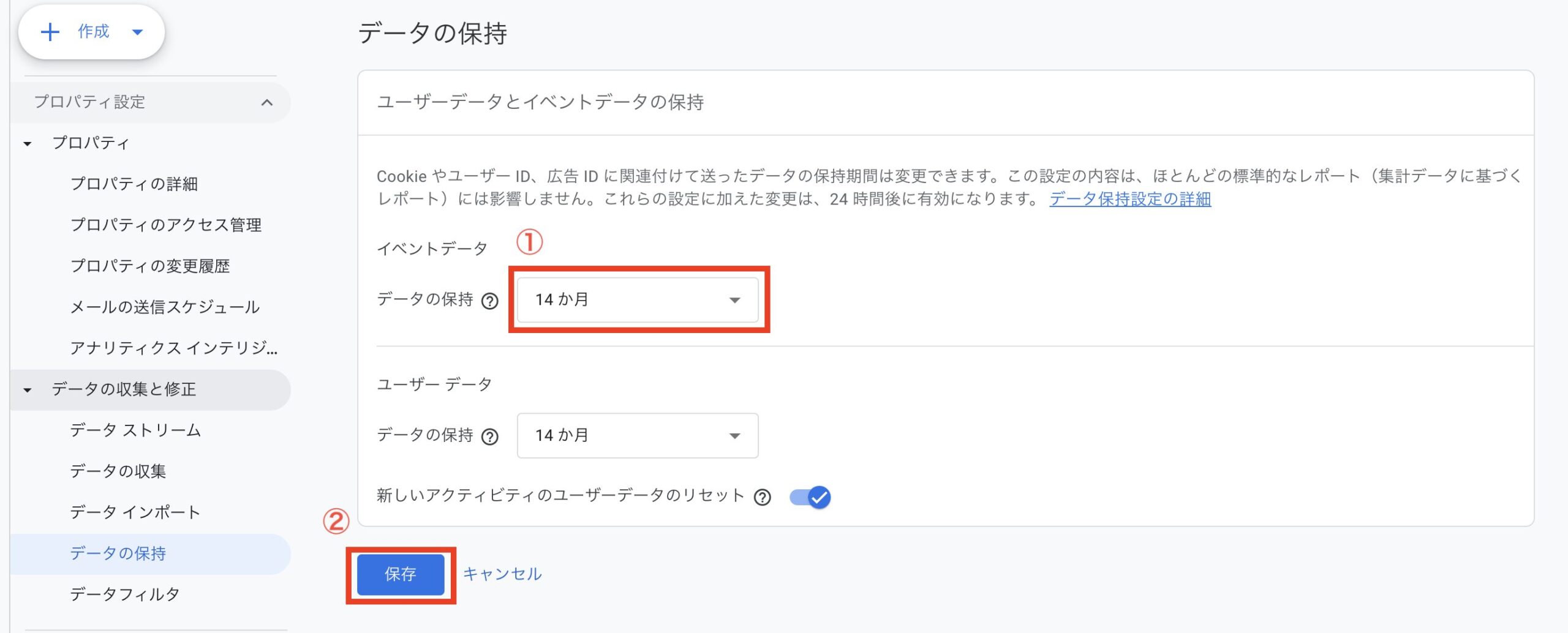1568x633 pixels.
Task: Collapse the プロパティ tree arrow
Action: 27,144
